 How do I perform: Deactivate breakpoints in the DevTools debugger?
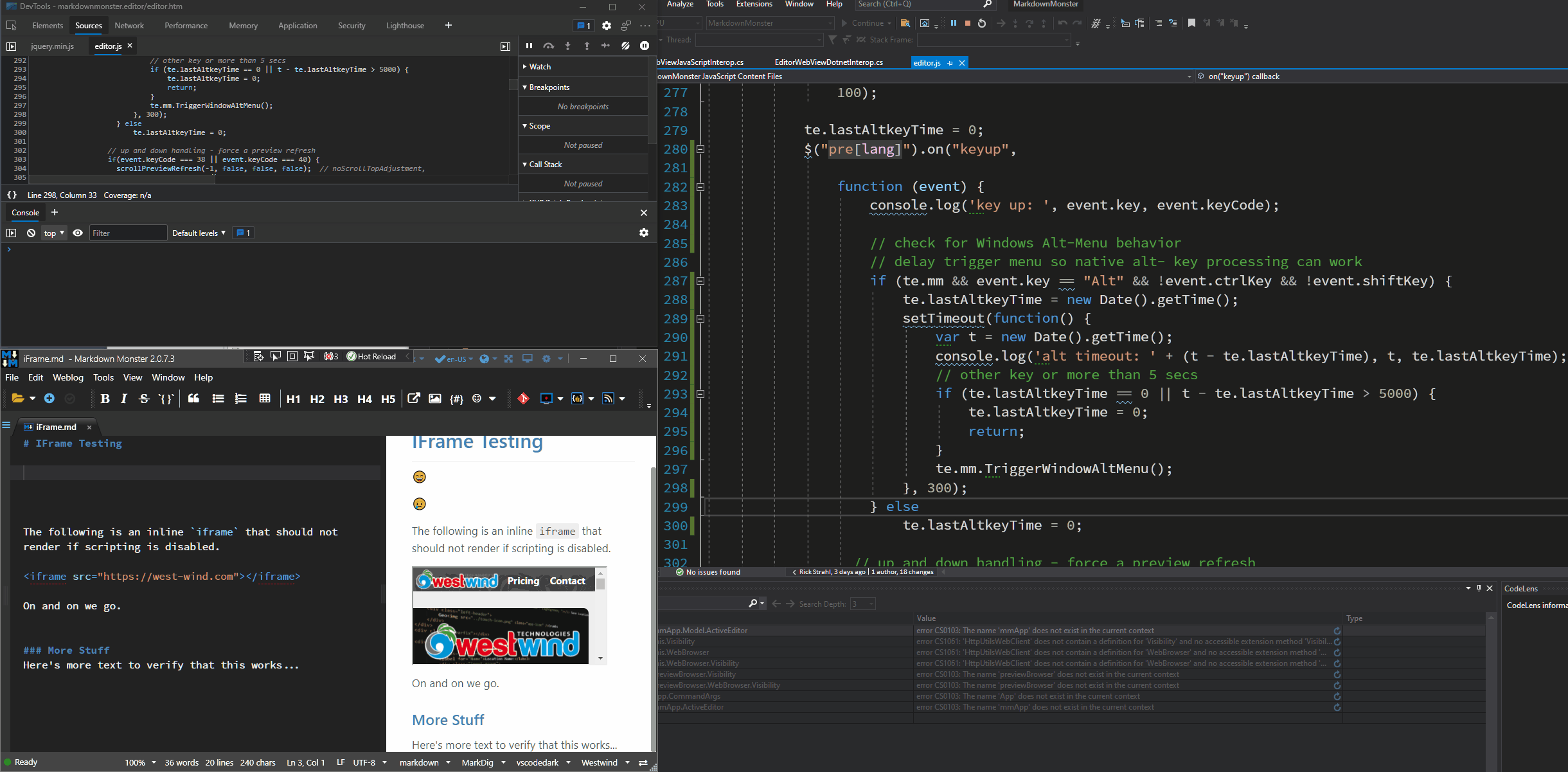625,46
